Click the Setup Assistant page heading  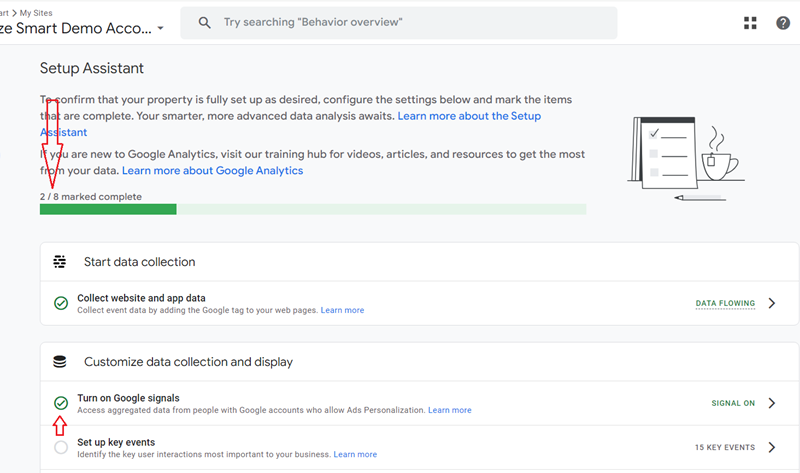tap(92, 68)
